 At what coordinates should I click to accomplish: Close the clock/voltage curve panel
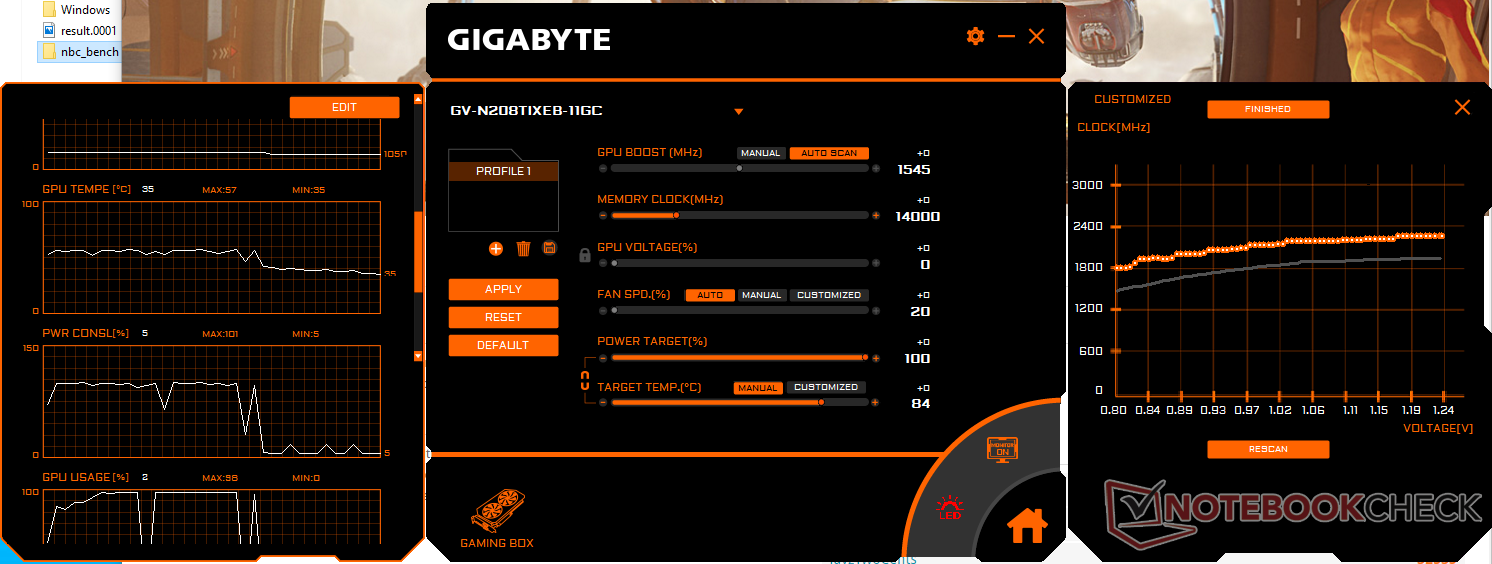tap(1462, 107)
